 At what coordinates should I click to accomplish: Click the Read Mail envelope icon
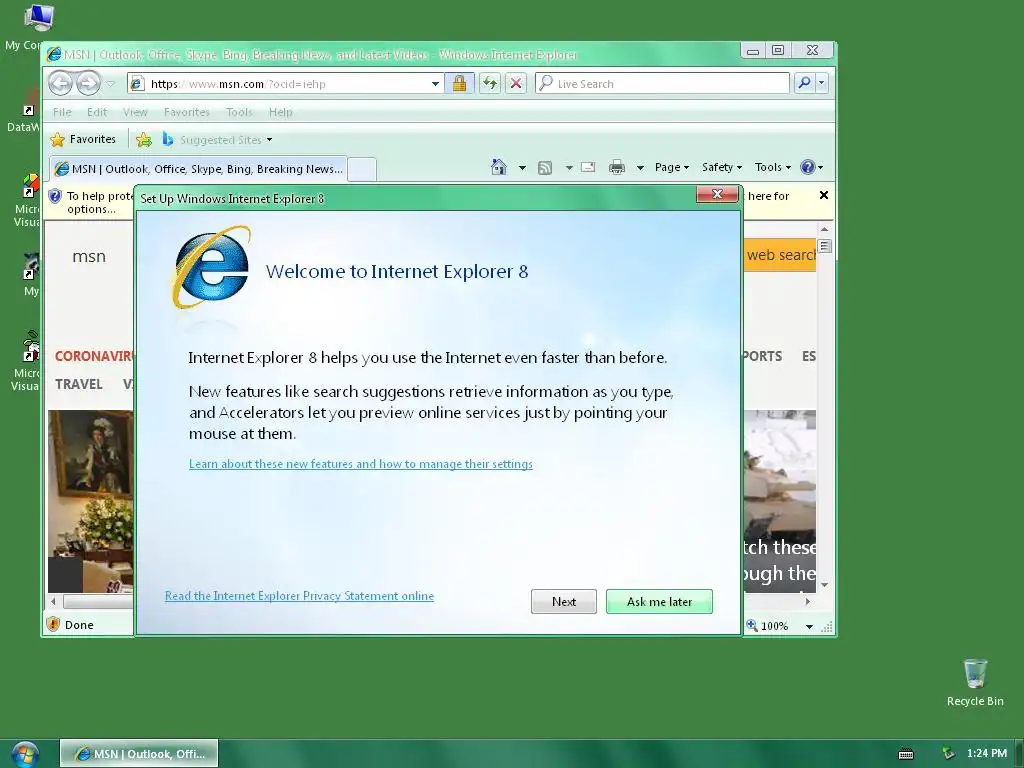tap(588, 167)
